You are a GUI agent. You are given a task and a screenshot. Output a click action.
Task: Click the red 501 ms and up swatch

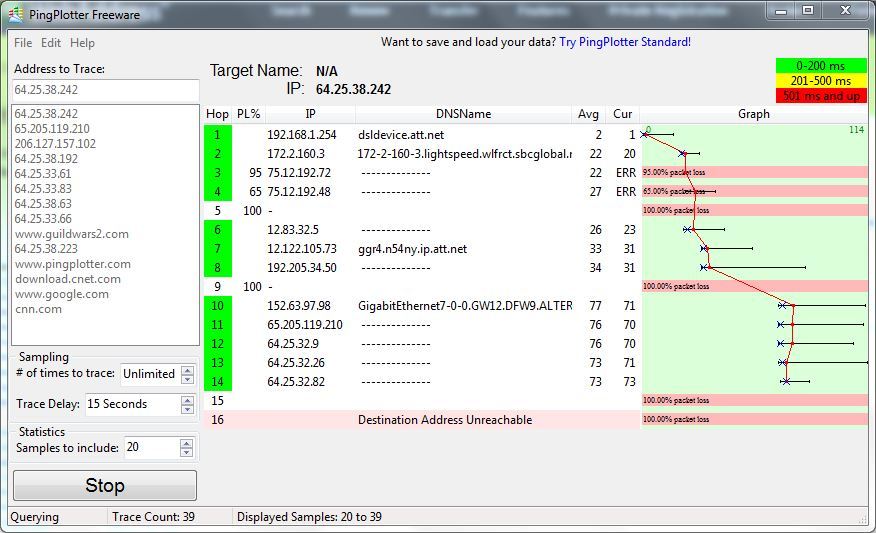click(x=821, y=96)
